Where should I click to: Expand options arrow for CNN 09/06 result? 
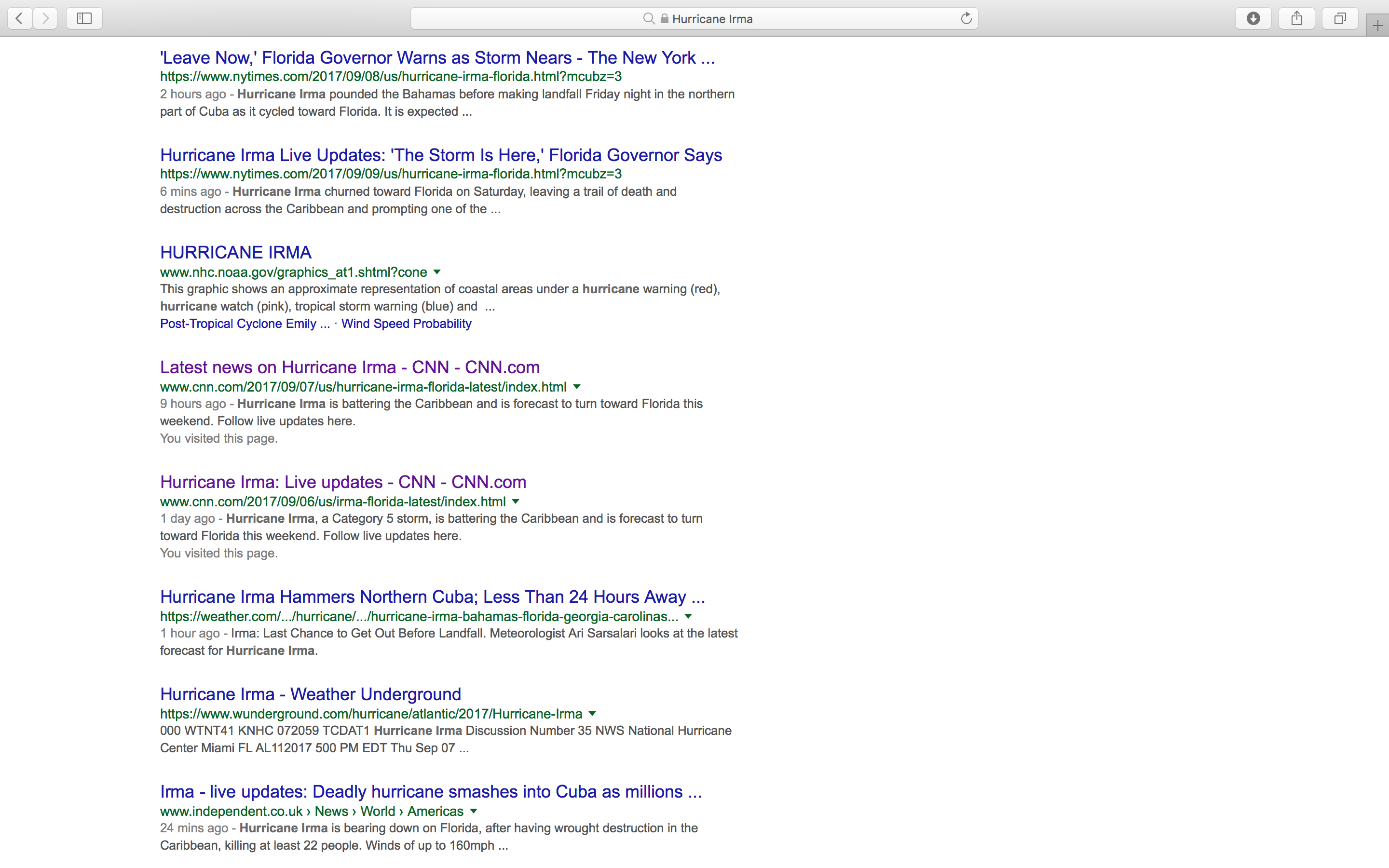coord(516,502)
